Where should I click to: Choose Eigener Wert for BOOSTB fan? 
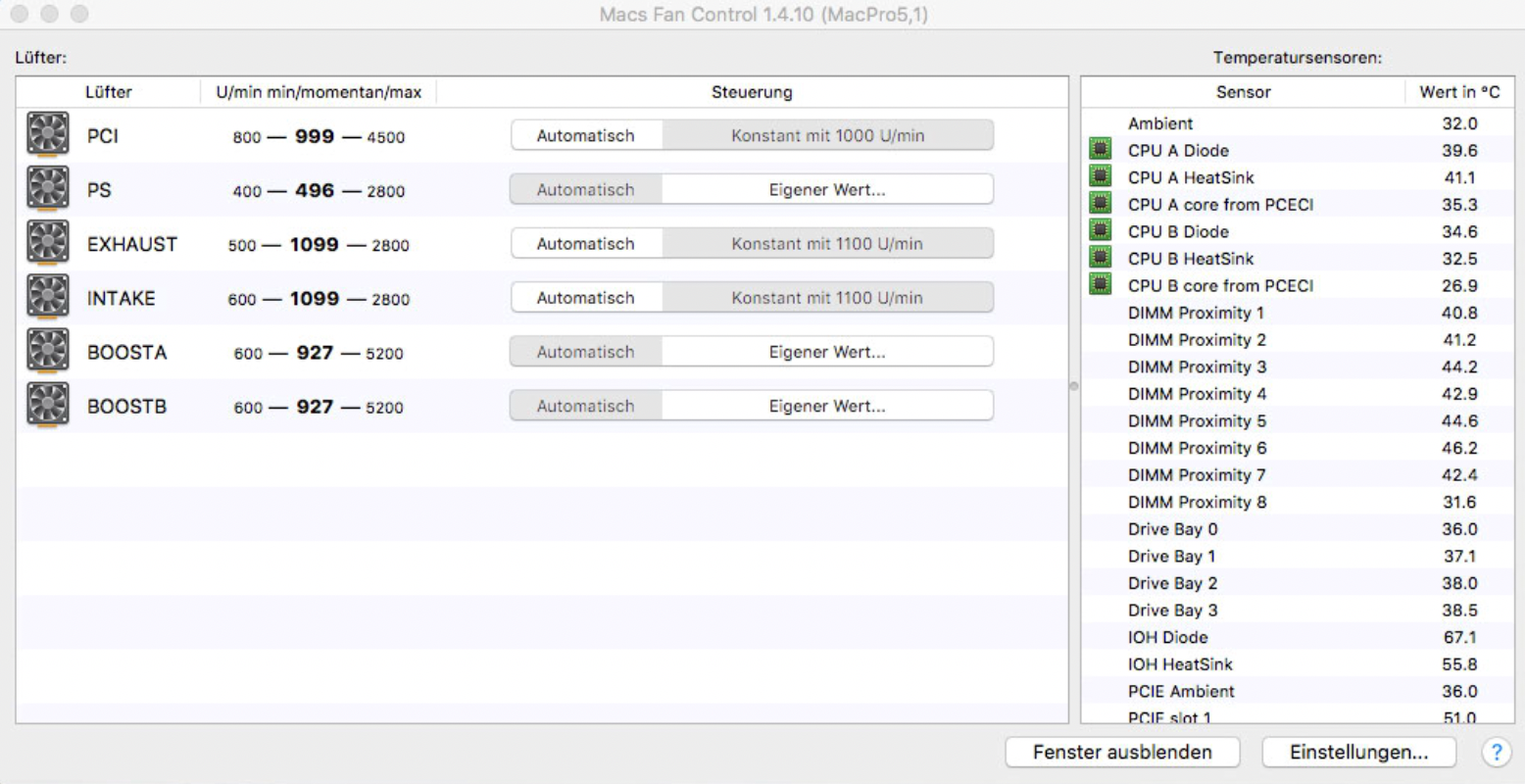[x=827, y=405]
